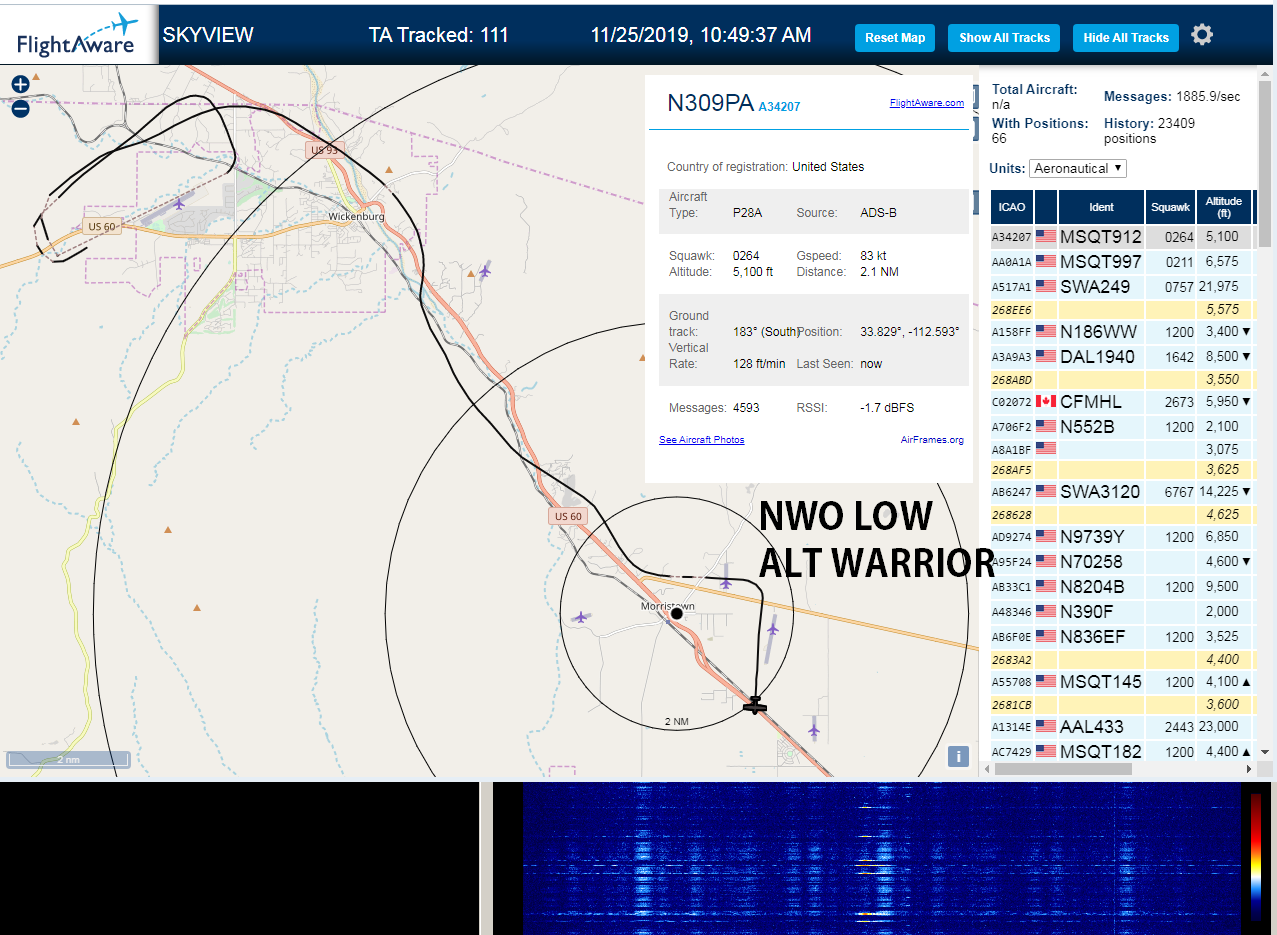The image size is (1277, 935).
Task: Select aircraft icon west of Morristown
Action: tap(581, 618)
